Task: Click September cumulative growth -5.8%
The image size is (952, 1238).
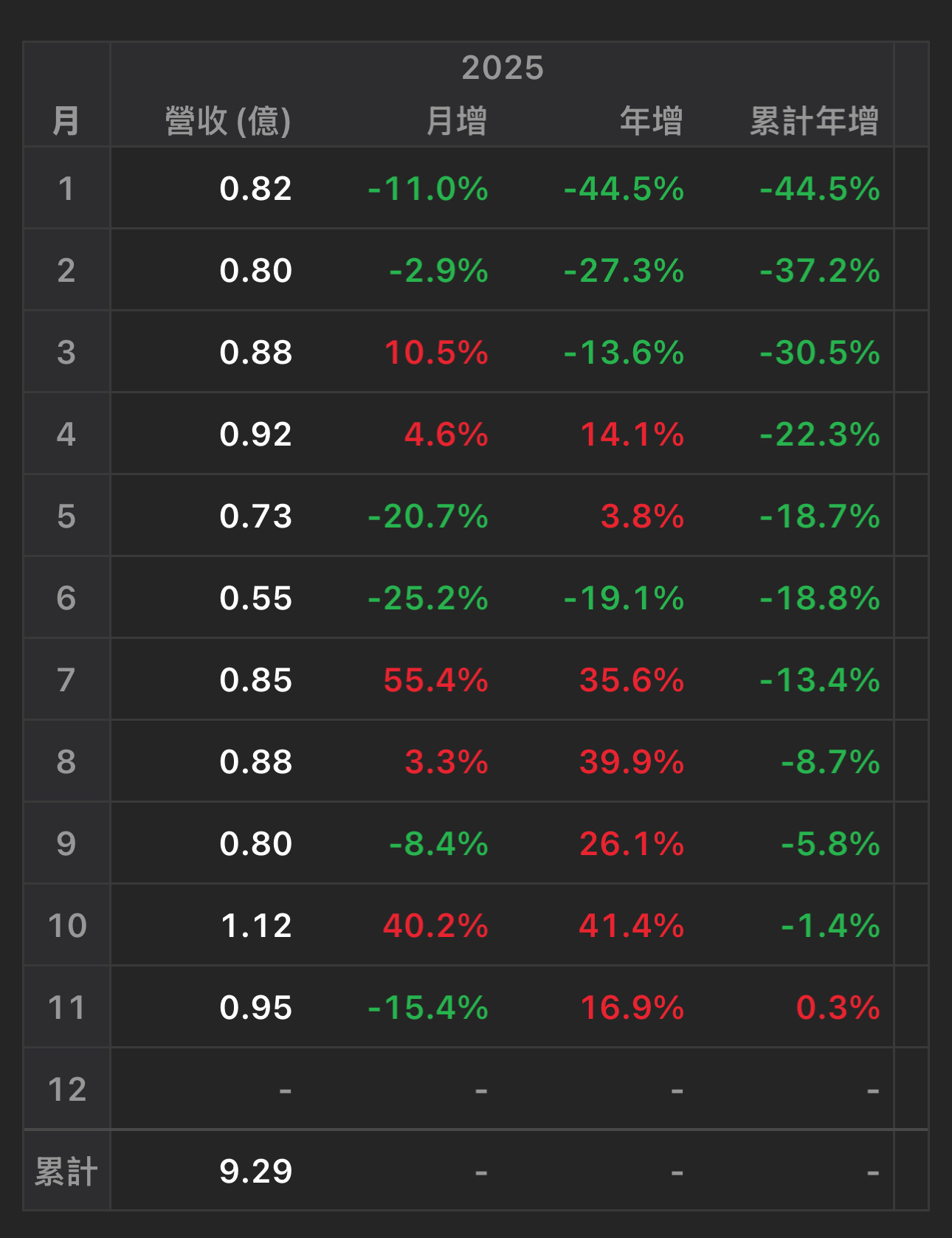Action: pos(831,843)
